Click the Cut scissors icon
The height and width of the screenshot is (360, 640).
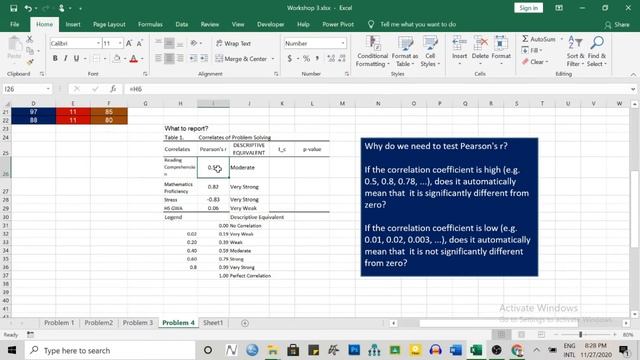pyautogui.click(x=29, y=40)
